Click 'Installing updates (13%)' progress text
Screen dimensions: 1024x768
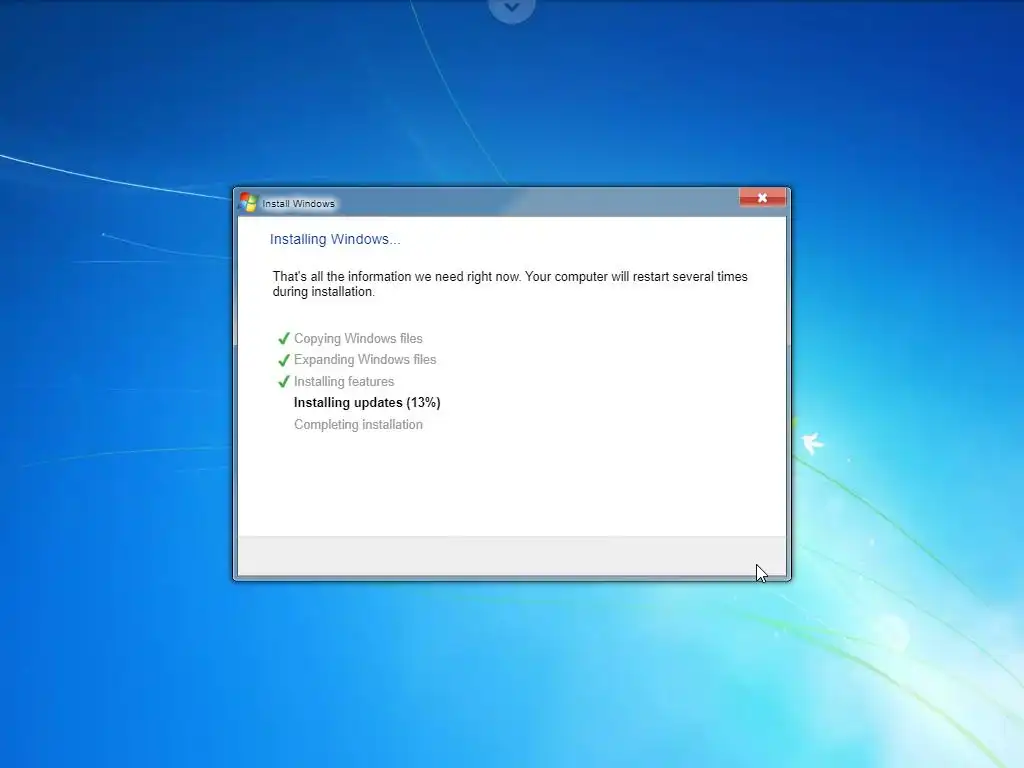(x=367, y=402)
